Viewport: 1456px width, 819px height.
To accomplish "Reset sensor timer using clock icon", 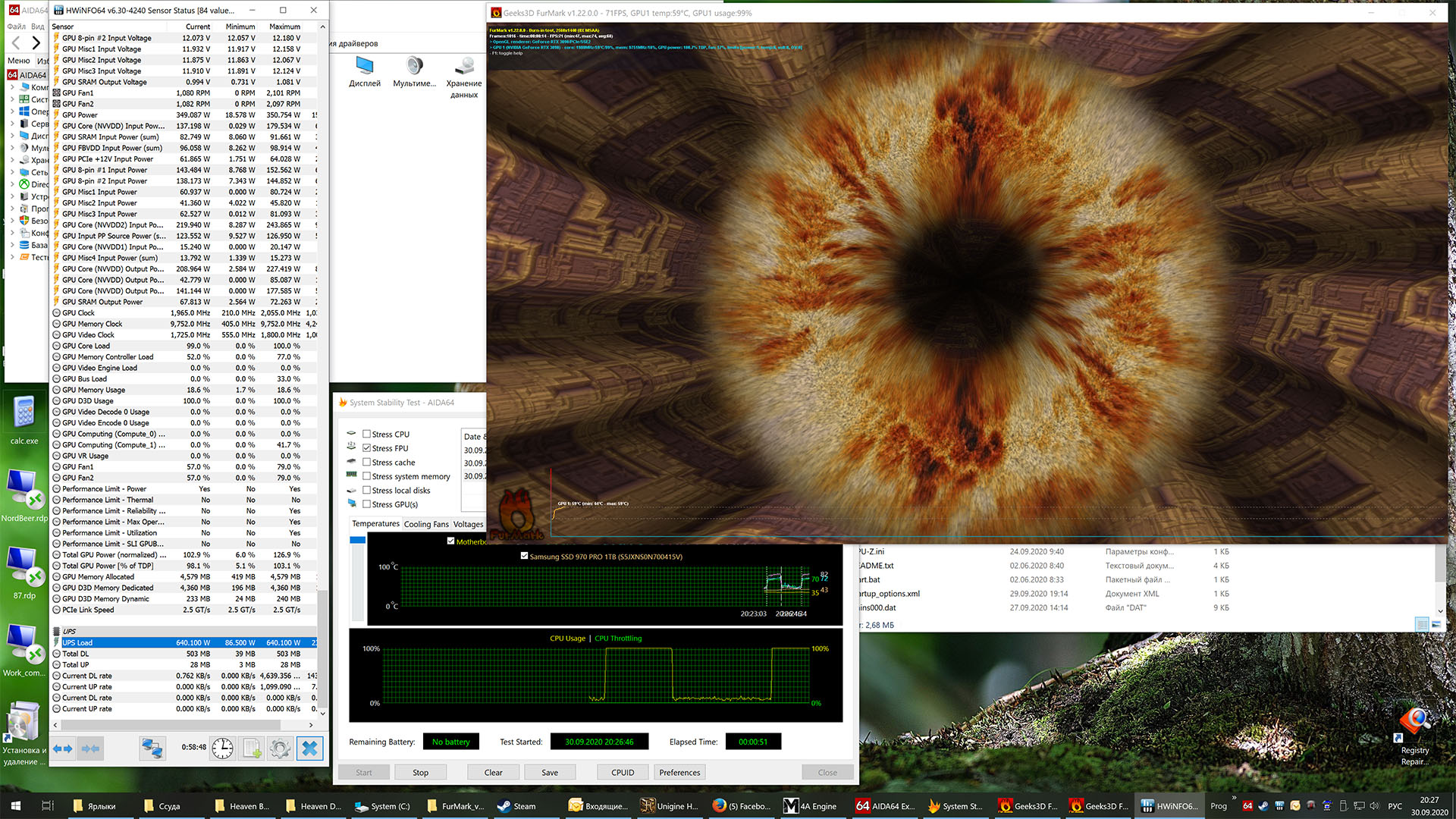I will point(222,748).
